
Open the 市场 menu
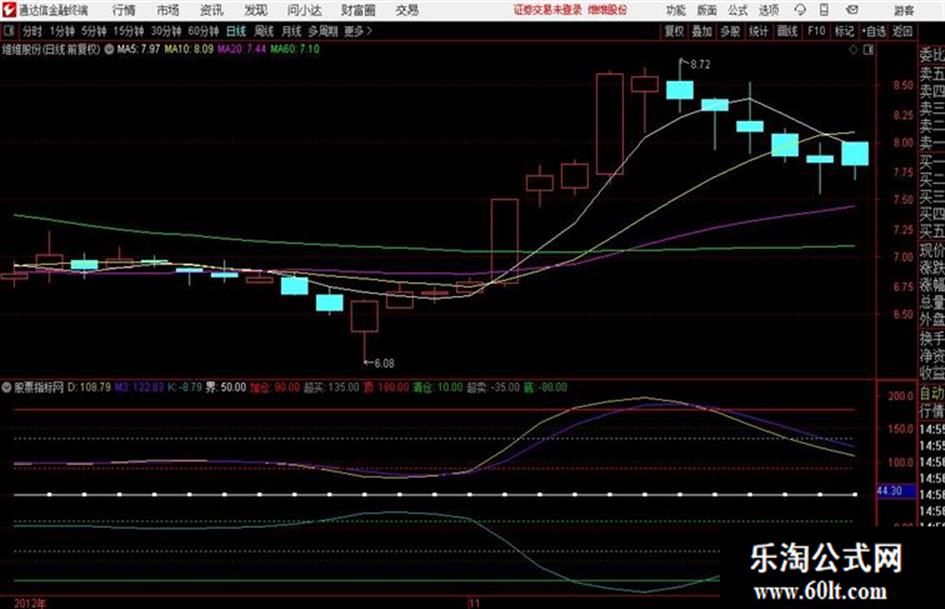pyautogui.click(x=168, y=10)
